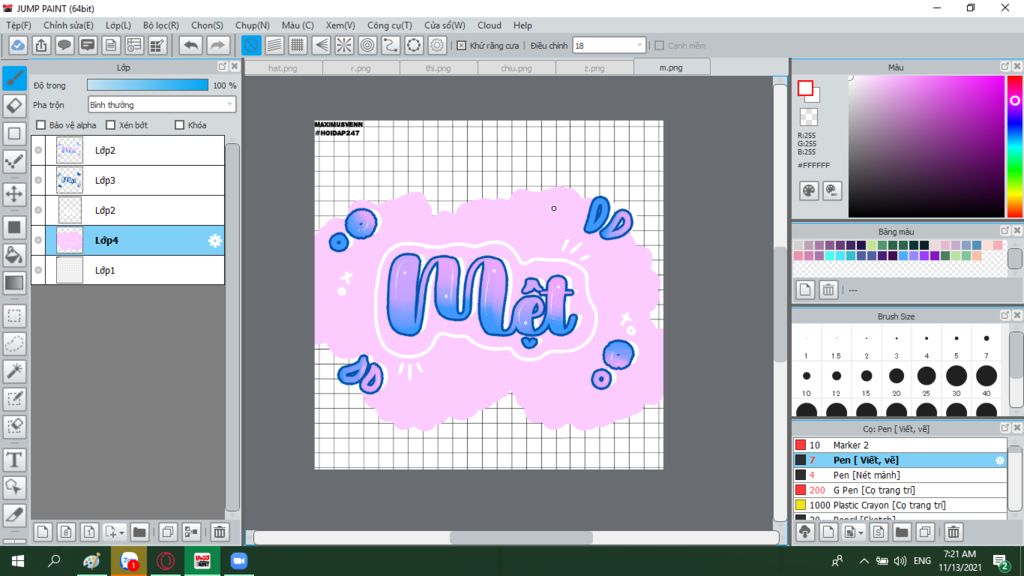Image resolution: width=1024 pixels, height=576 pixels.
Task: Select the rectangular selection tool
Action: (14, 316)
